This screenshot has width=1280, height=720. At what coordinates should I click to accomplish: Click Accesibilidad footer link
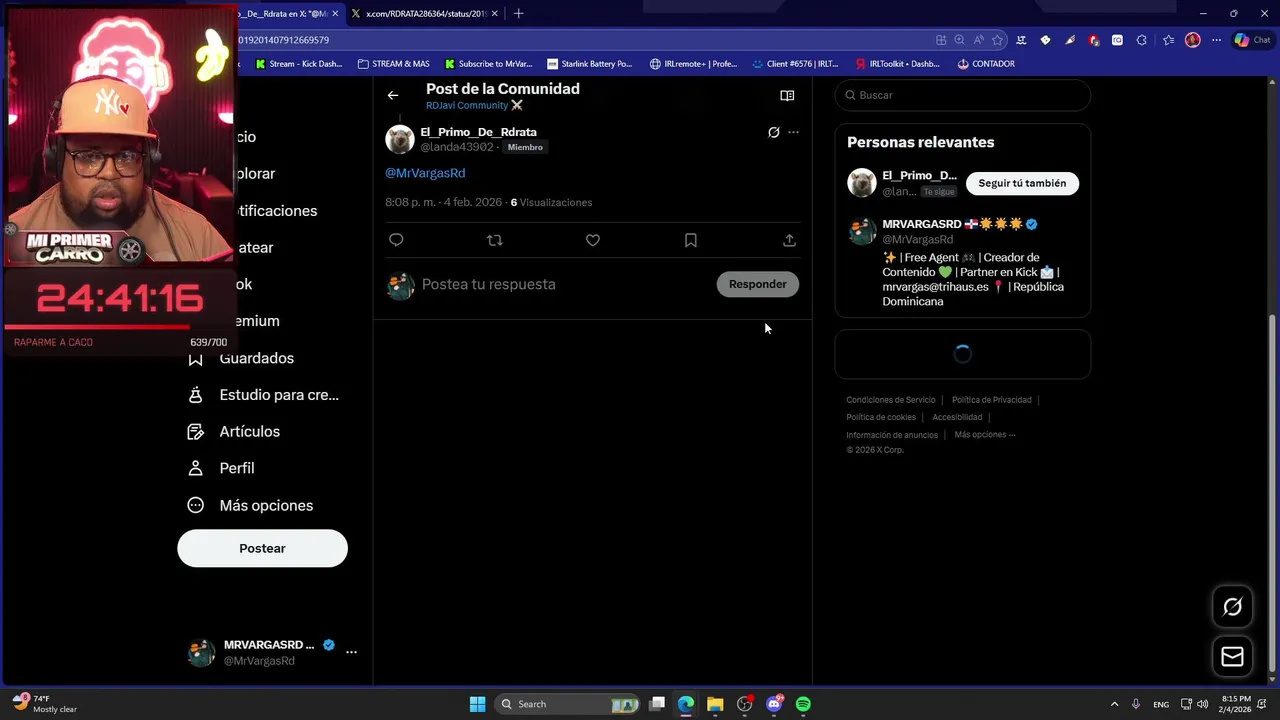(x=957, y=417)
